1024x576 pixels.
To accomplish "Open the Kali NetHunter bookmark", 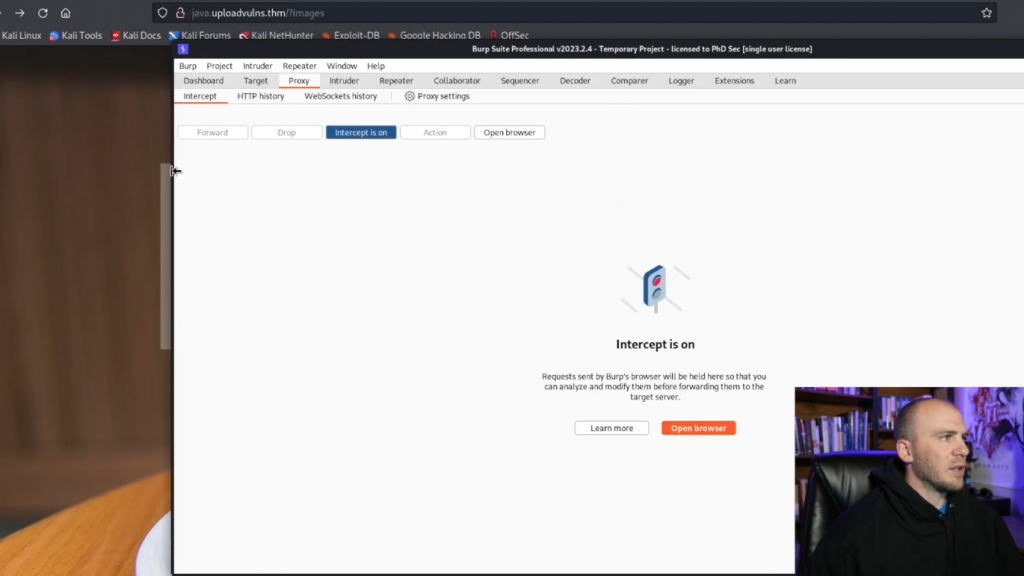I will pos(276,35).
